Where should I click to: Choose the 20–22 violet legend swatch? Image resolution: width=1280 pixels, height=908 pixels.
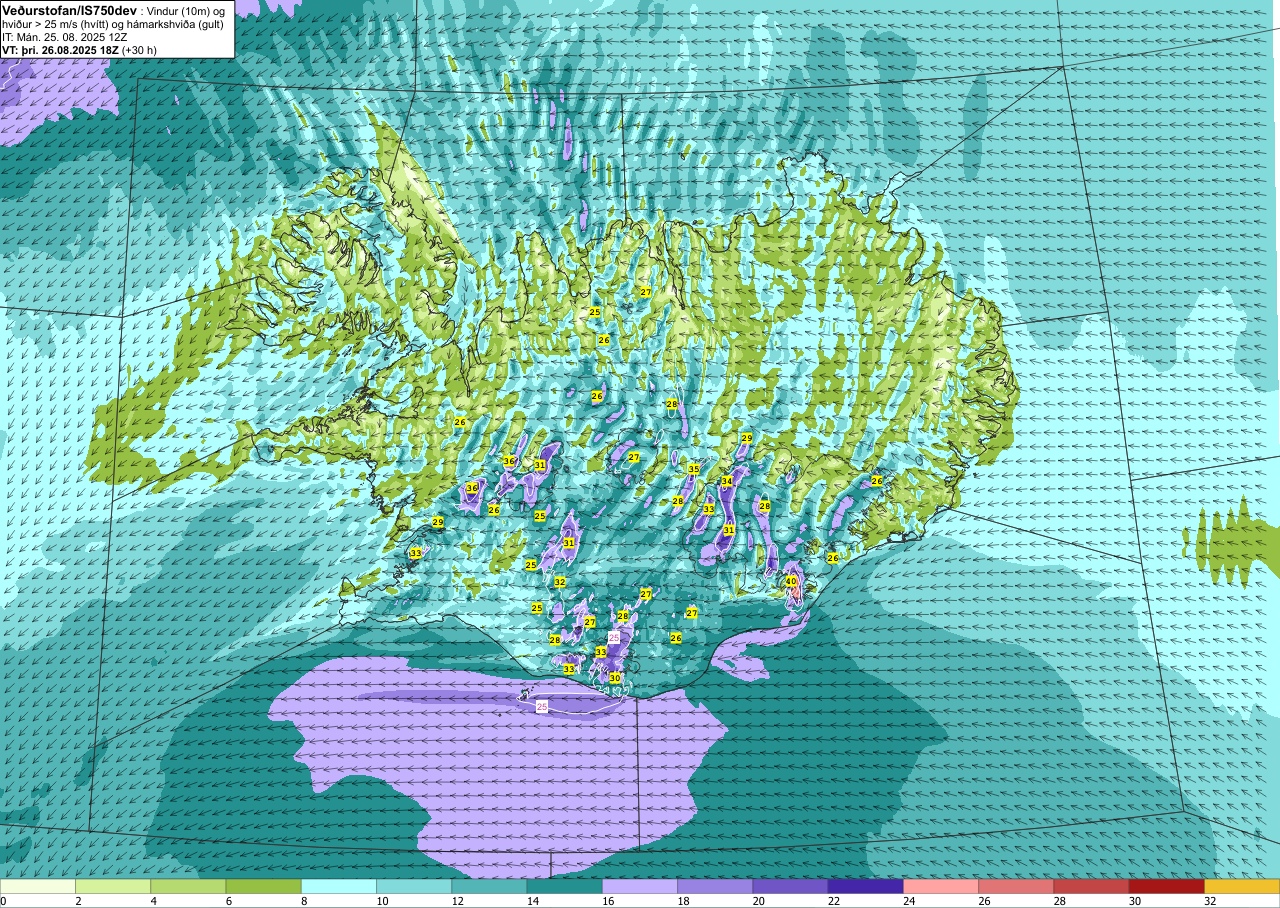[790, 886]
